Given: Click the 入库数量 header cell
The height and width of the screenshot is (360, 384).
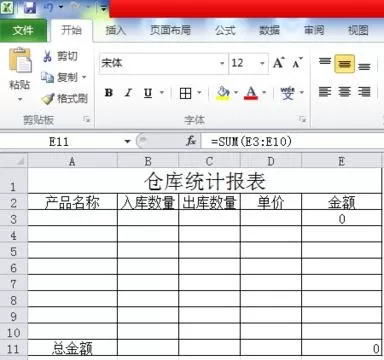Looking at the screenshot, I should (x=148, y=201).
